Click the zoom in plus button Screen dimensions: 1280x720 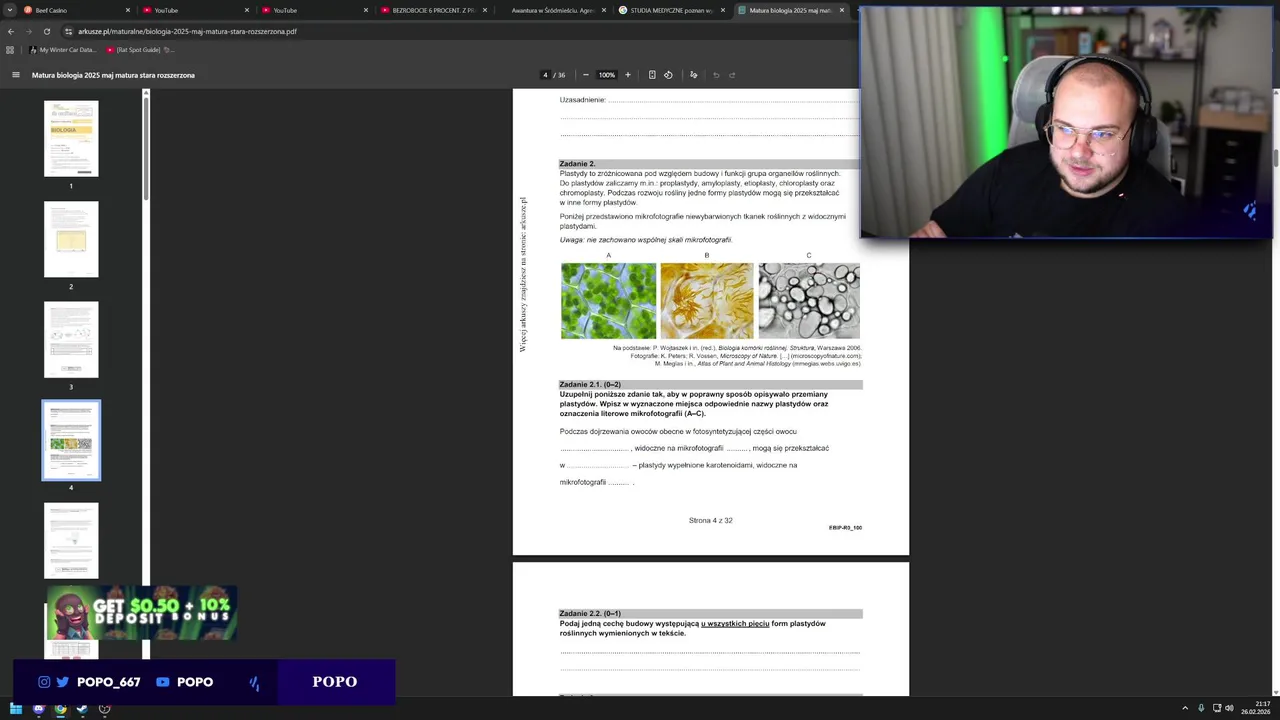628,75
